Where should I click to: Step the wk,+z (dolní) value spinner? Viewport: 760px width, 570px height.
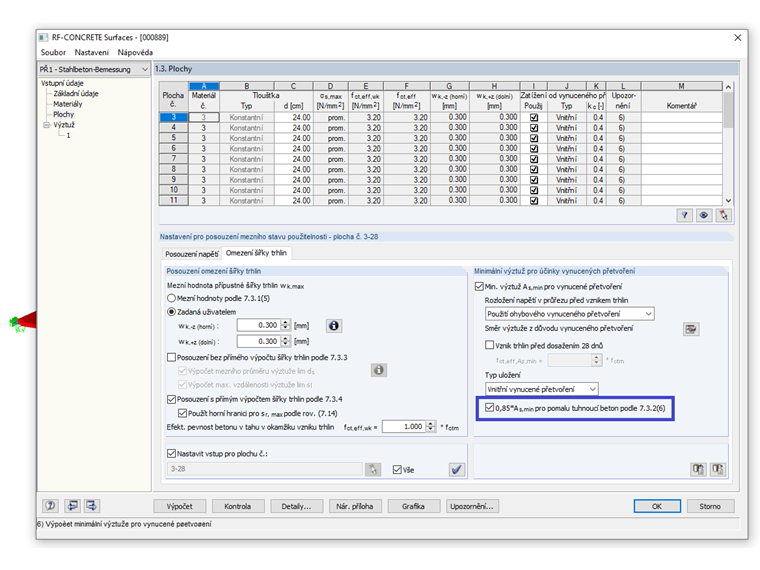click(285, 341)
